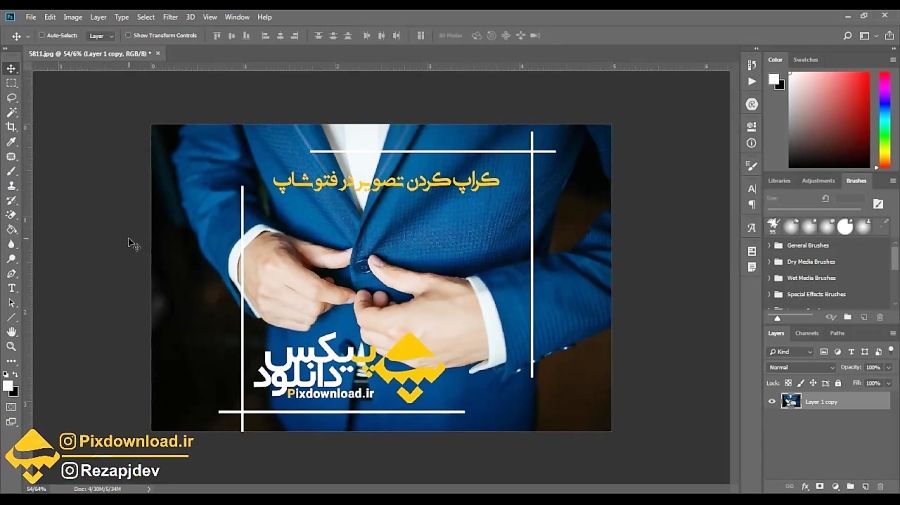Click the foreground color swatch in Color panel

(774, 79)
